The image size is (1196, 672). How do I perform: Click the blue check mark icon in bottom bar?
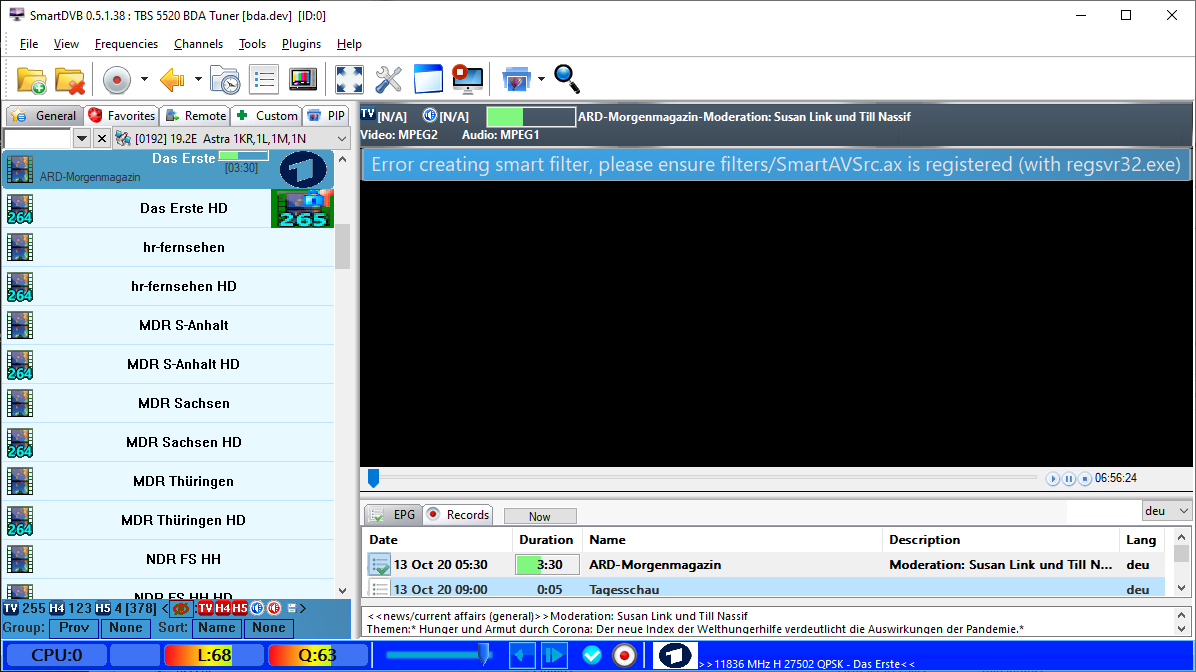pyautogui.click(x=592, y=655)
